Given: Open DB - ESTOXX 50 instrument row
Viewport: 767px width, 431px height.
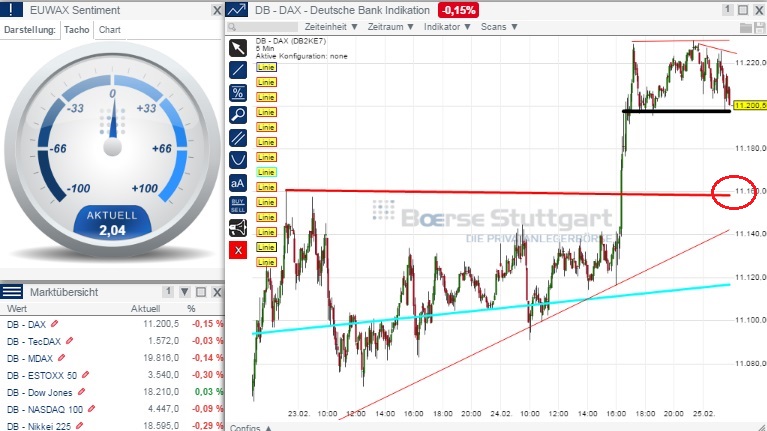Looking at the screenshot, I should pos(42,375).
